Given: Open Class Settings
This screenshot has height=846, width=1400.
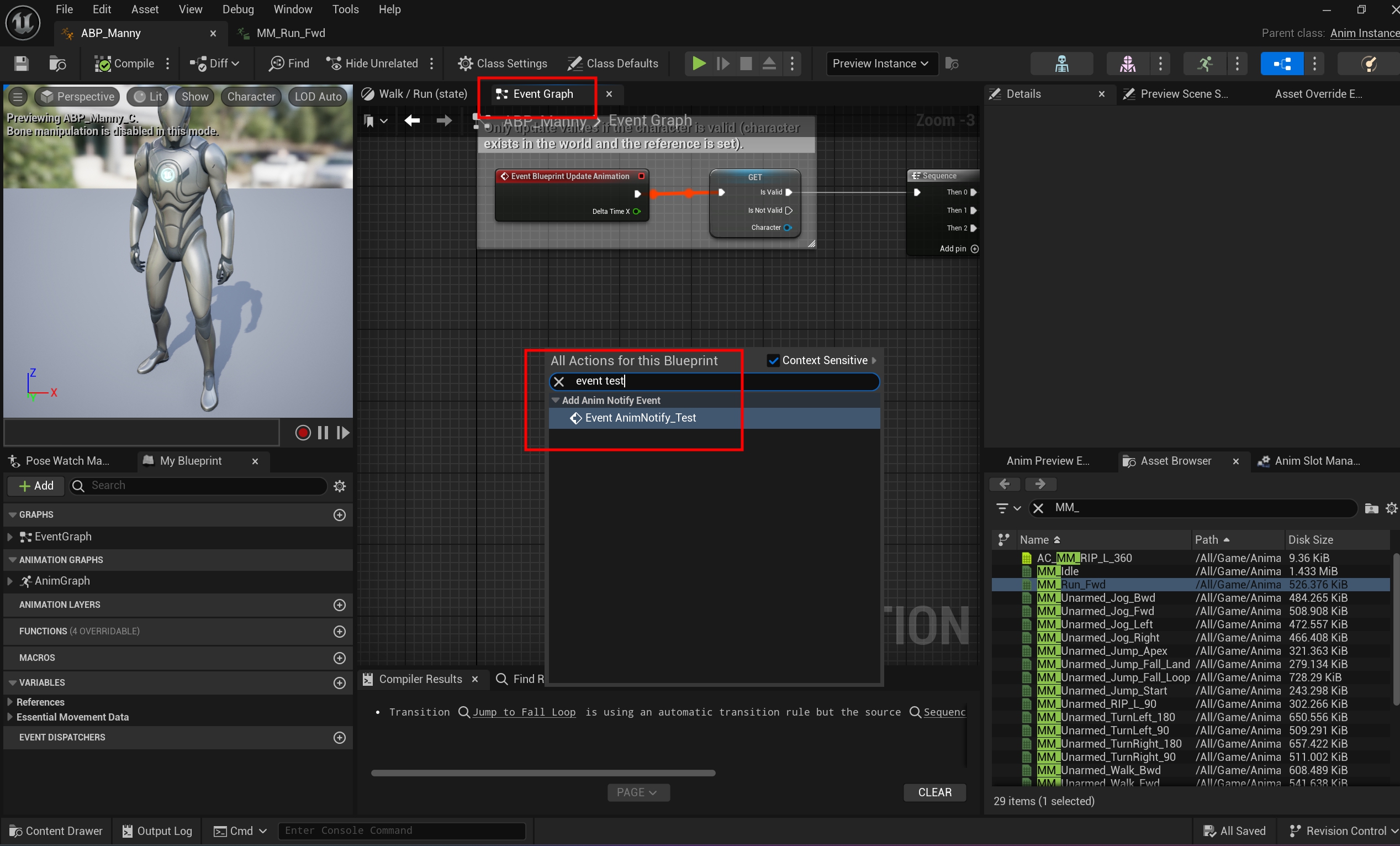Looking at the screenshot, I should coord(502,63).
